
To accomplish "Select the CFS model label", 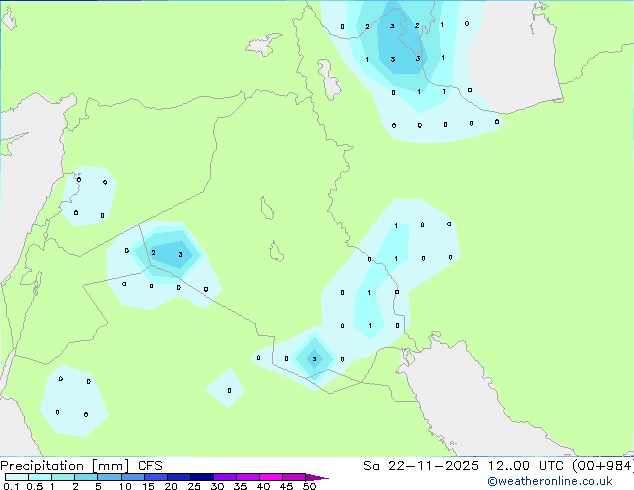I will (x=150, y=466).
